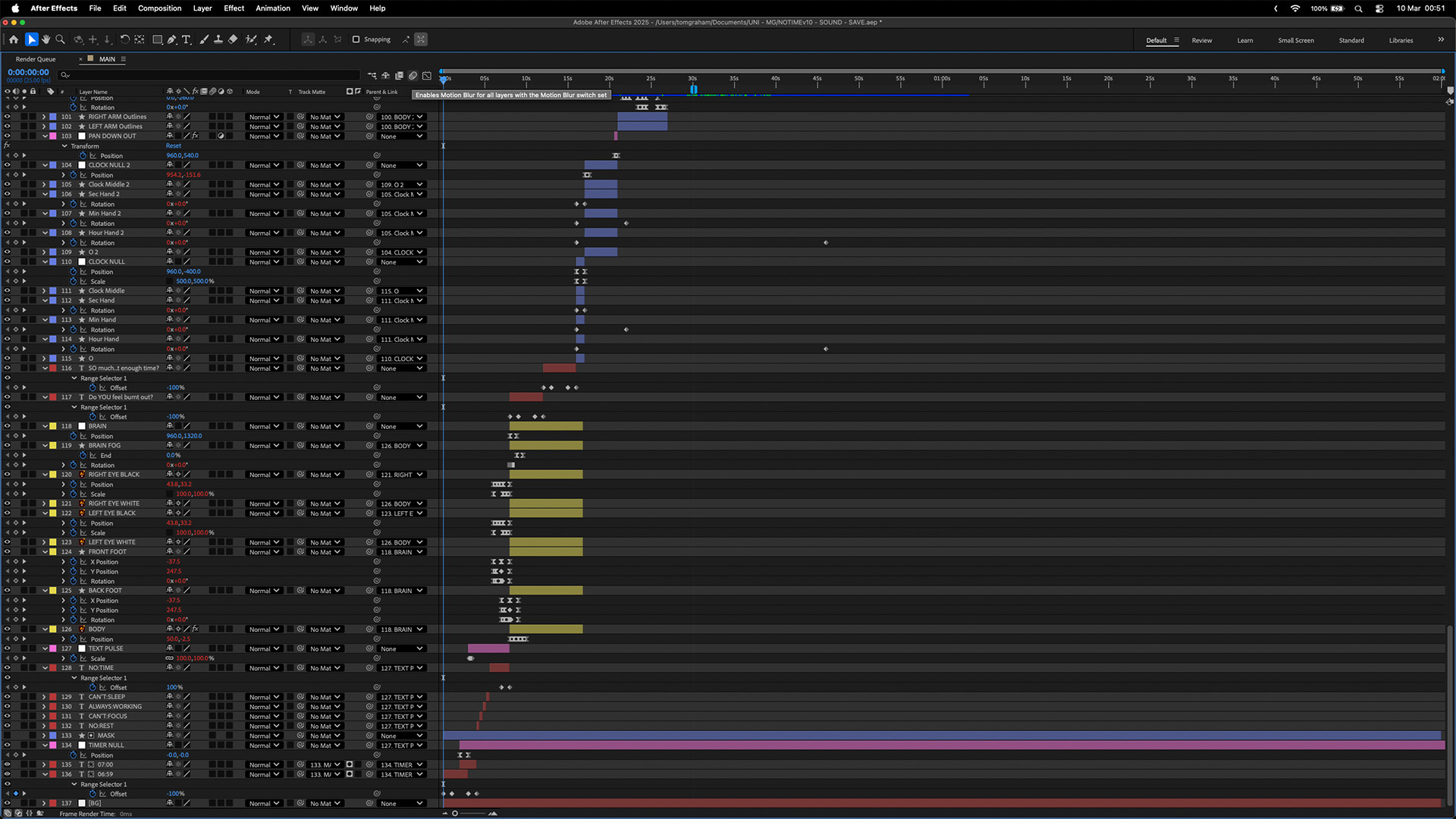Open blend mode dropdown for CLOCK NULL 2
The width and height of the screenshot is (1456, 819).
[x=264, y=165]
